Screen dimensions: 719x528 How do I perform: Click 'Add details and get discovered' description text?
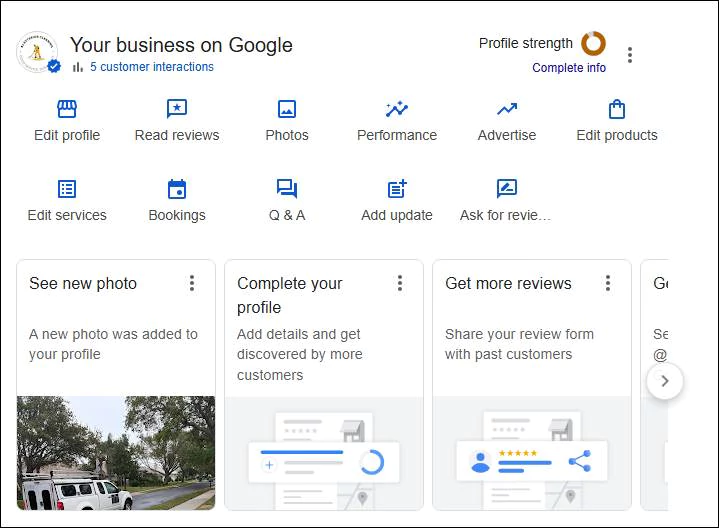pos(299,355)
